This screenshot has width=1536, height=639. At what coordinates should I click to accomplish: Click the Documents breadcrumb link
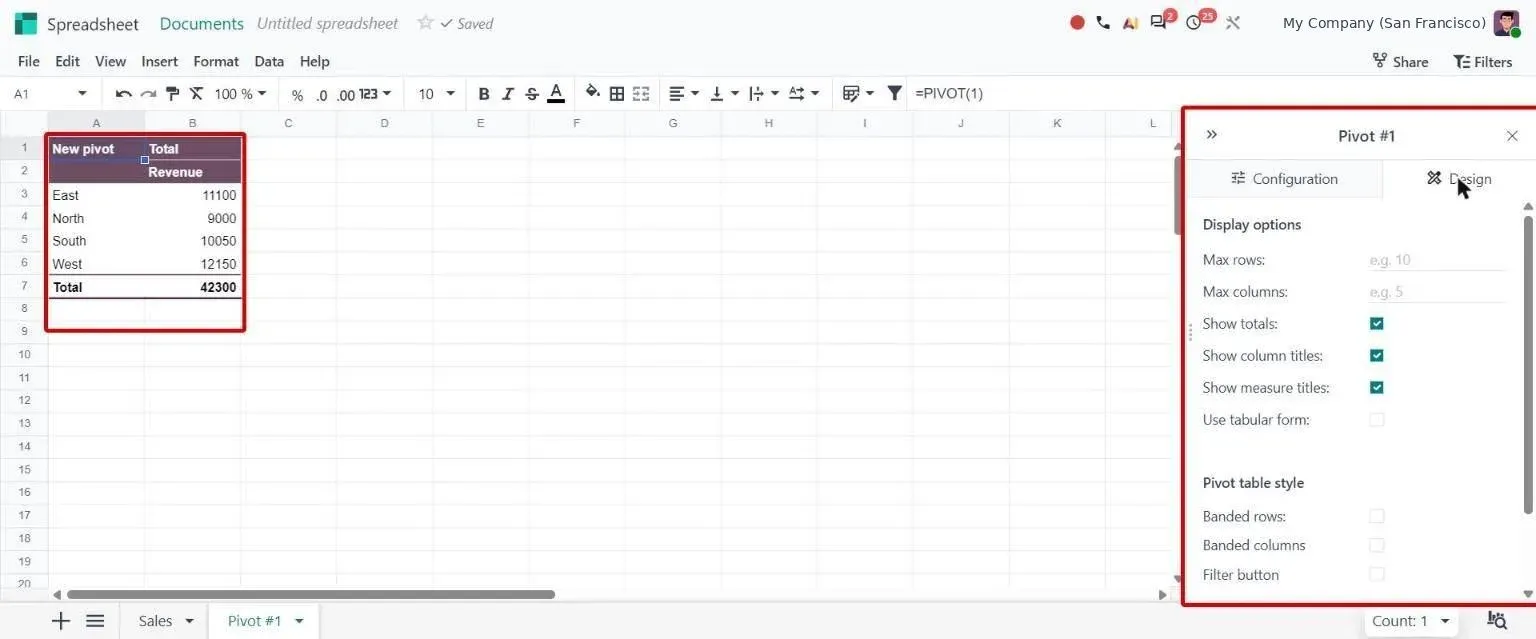[x=201, y=23]
